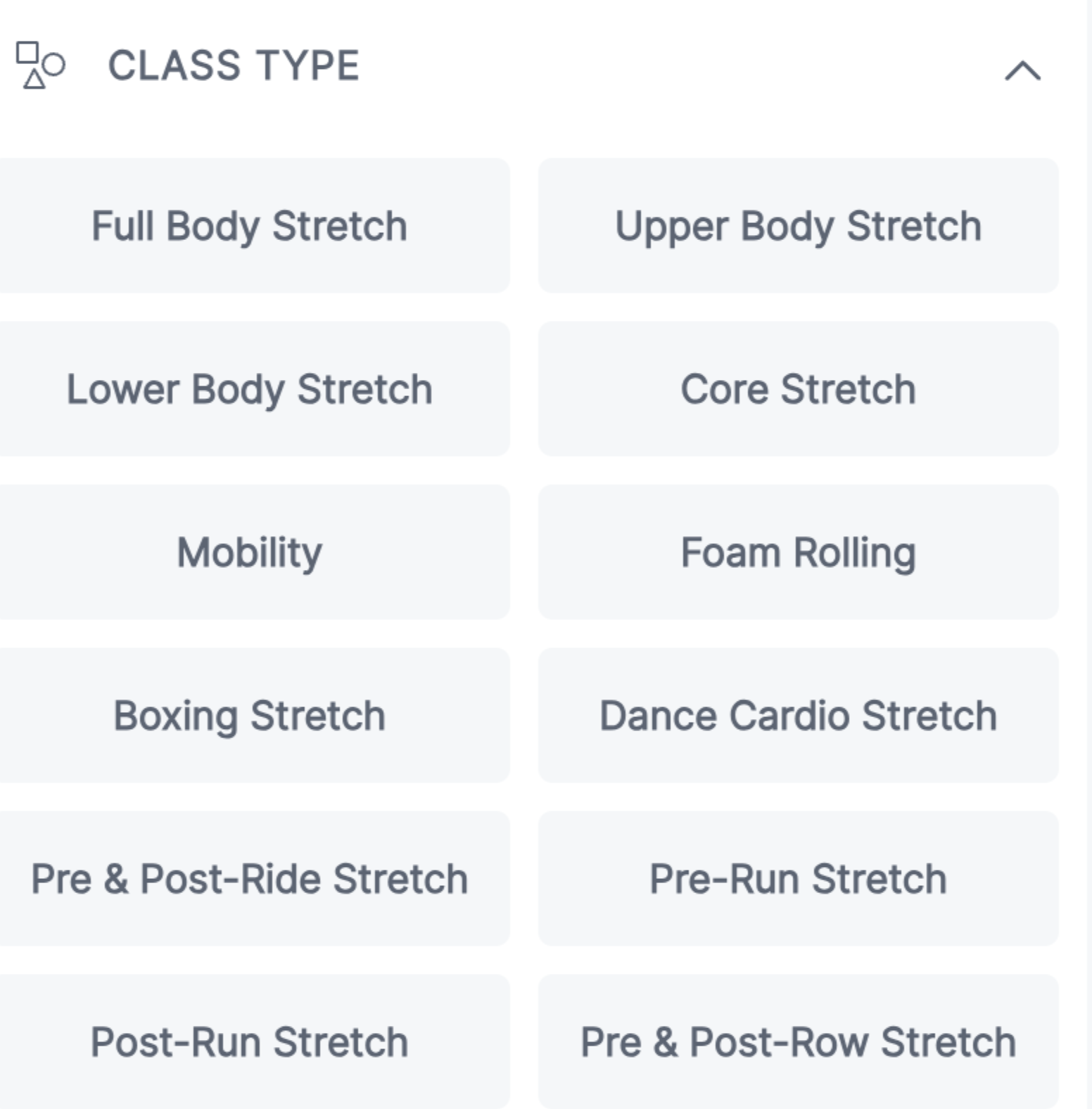1092x1109 pixels.
Task: Choose the Core Stretch class type
Action: pyautogui.click(x=798, y=389)
